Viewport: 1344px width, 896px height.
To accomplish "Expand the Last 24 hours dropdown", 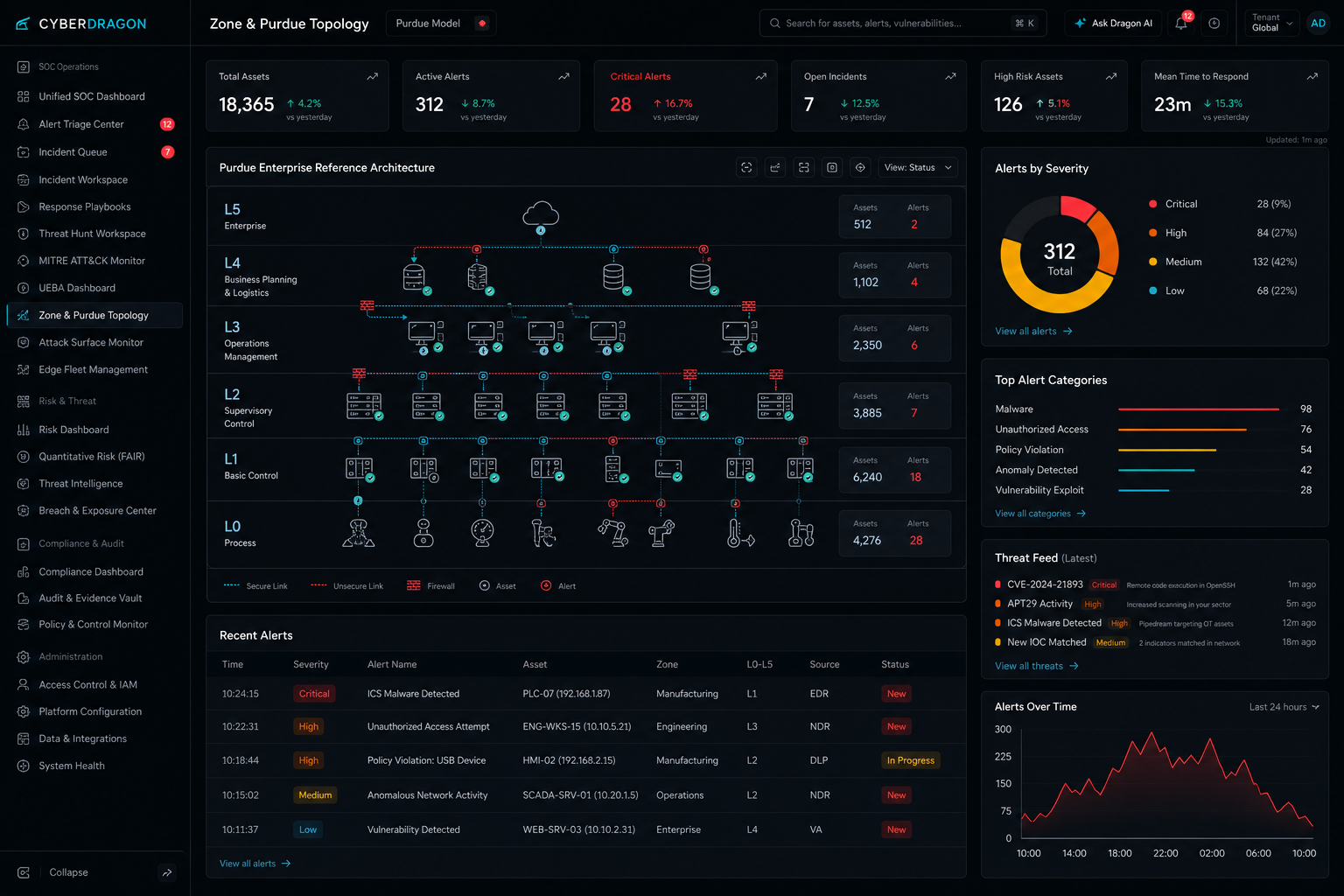I will [x=1284, y=707].
